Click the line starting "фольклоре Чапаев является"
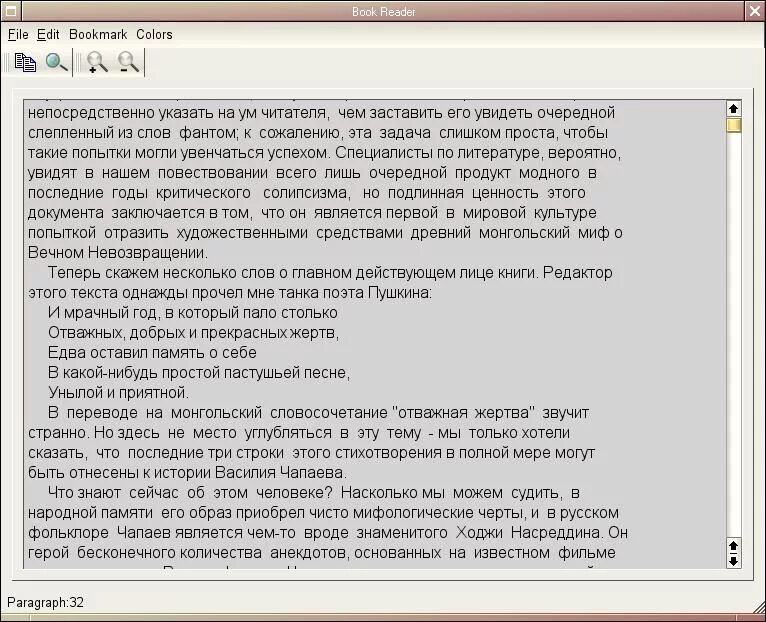This screenshot has height=622, width=766. click(328, 533)
